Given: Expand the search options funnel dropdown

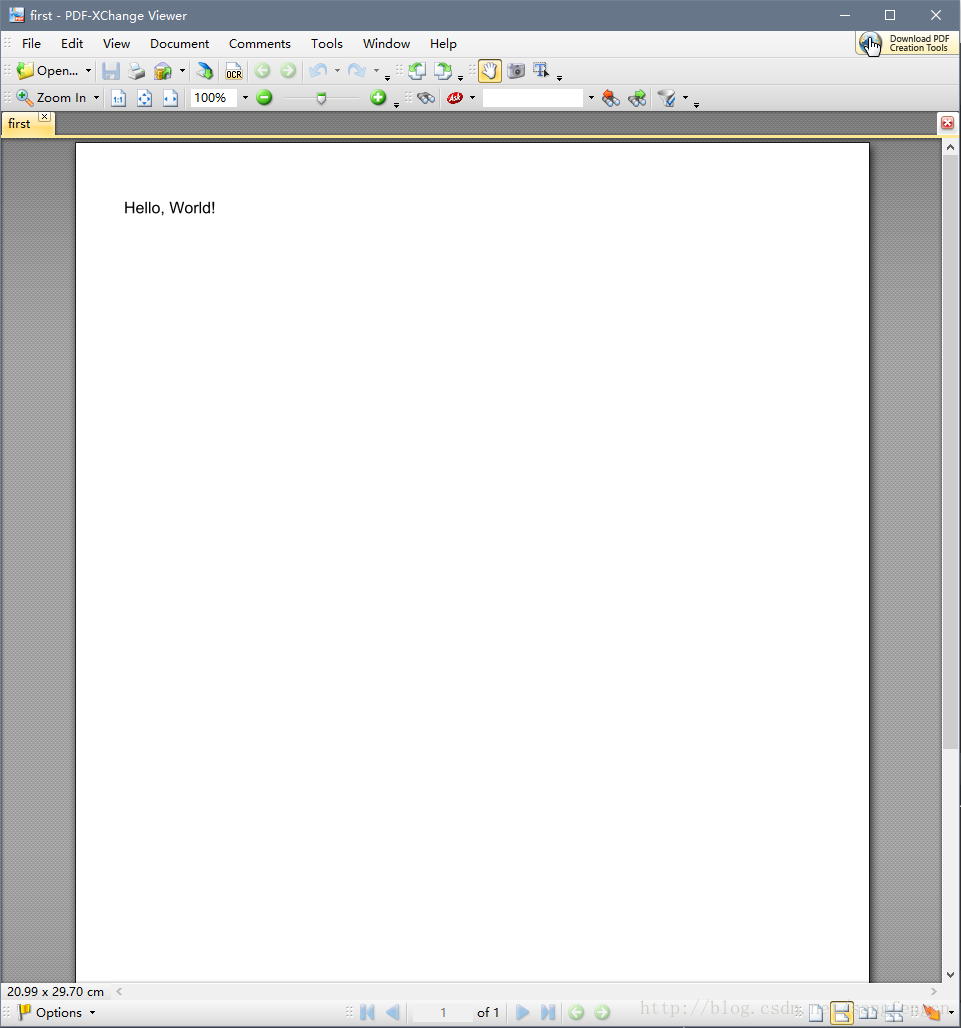Looking at the screenshot, I should point(685,98).
